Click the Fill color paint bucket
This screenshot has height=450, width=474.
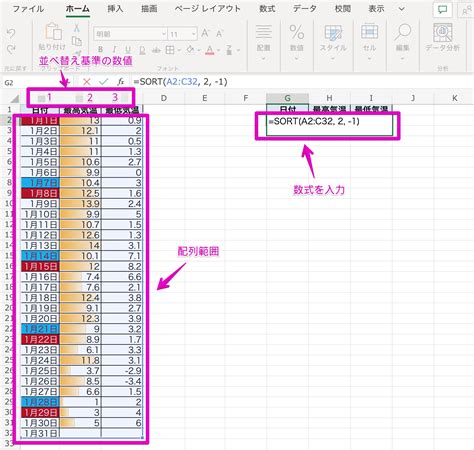coord(190,50)
